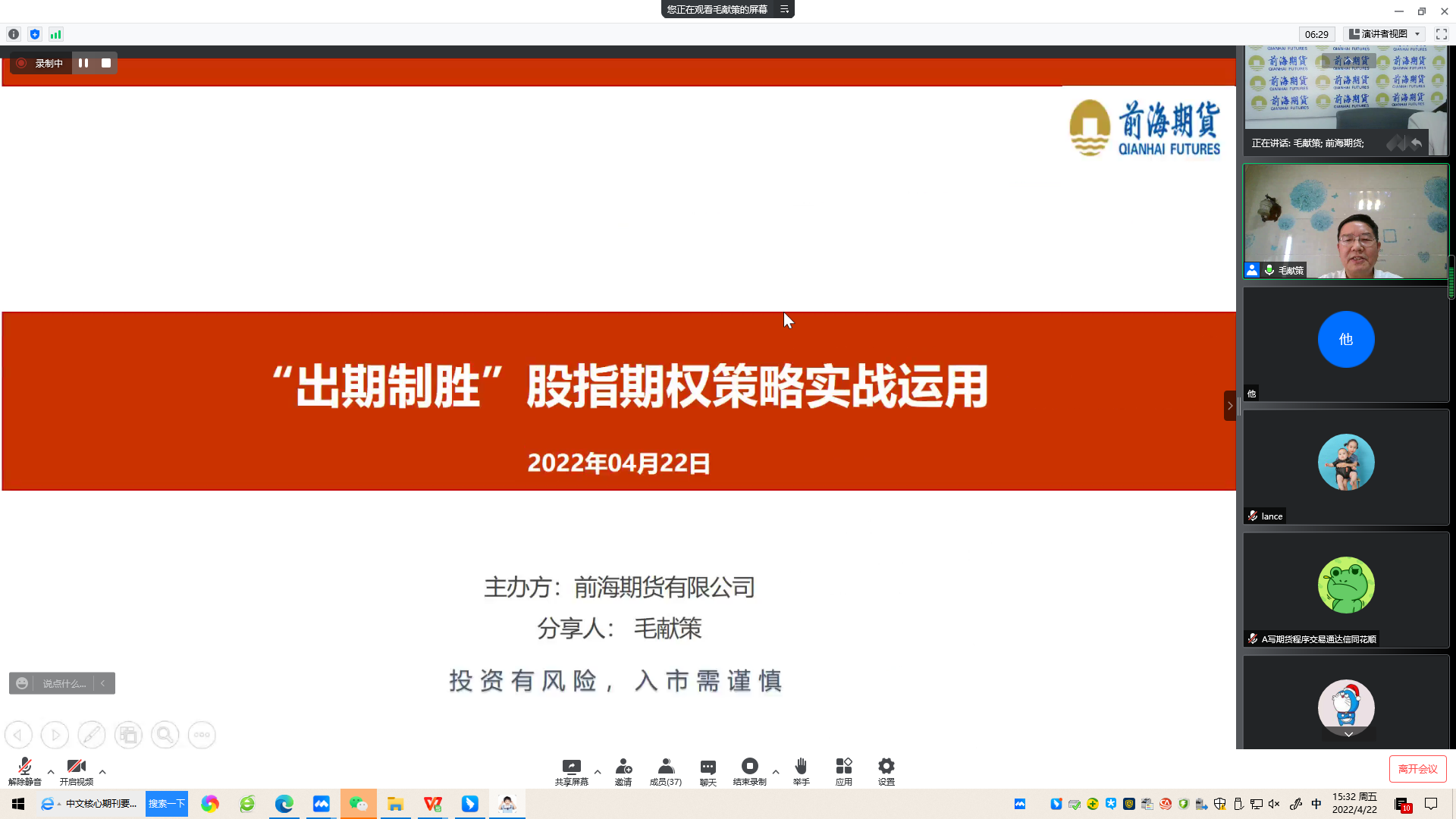Enter full screen mode icon
The image size is (1456, 819).
1442,34
